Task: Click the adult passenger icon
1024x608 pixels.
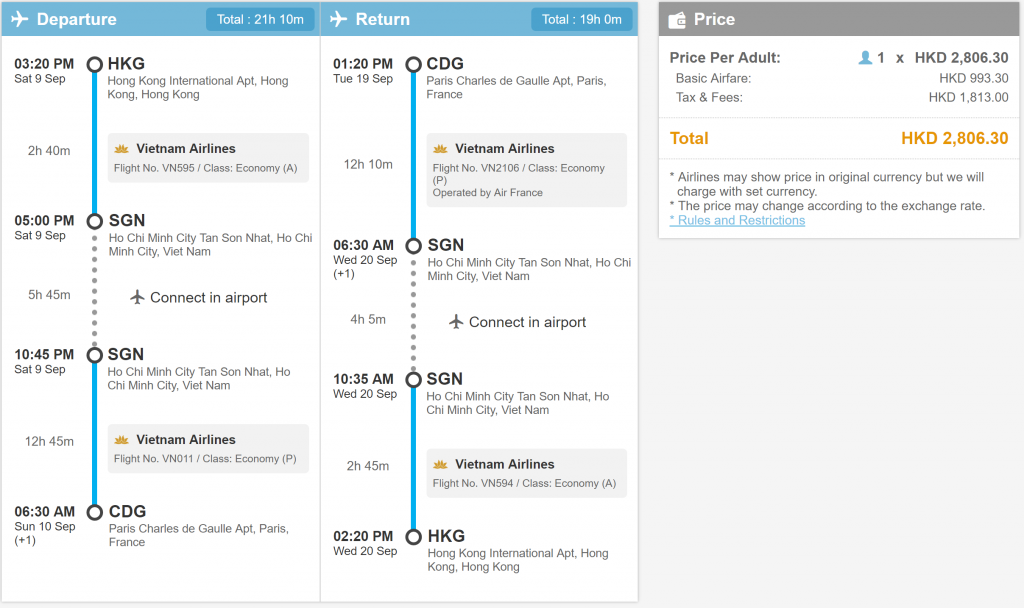Action: (x=865, y=57)
